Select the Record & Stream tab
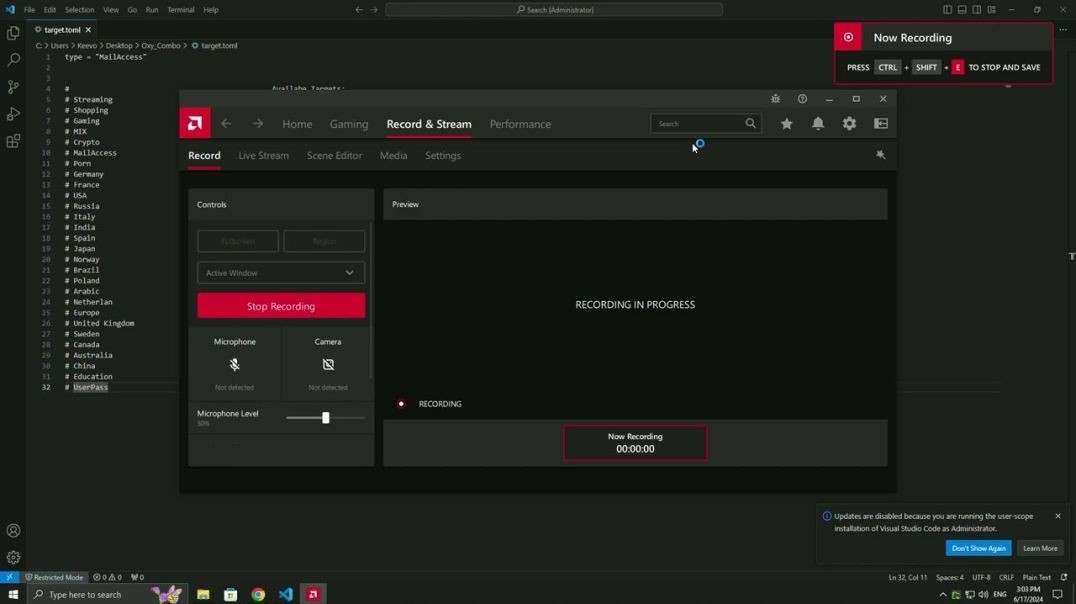 [429, 124]
